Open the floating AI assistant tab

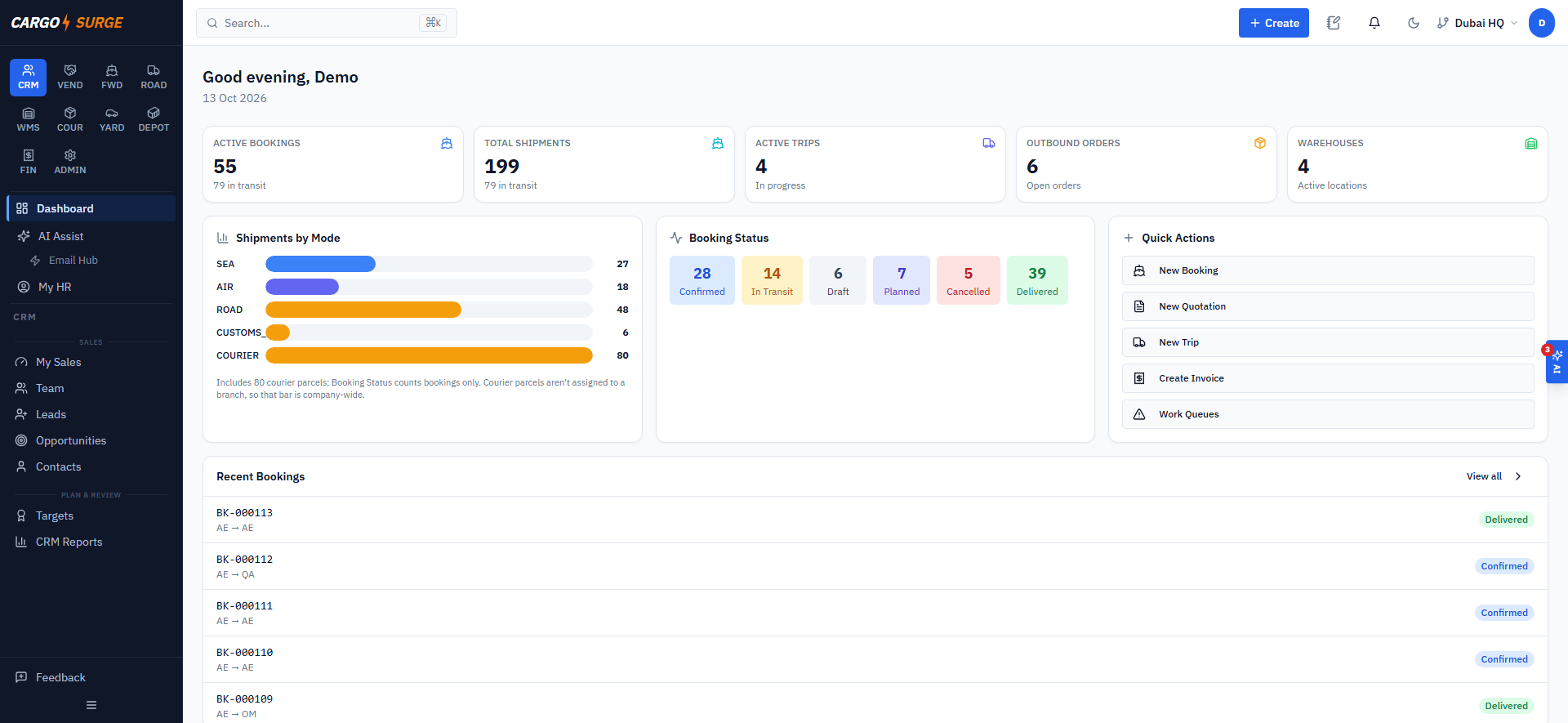[x=1557, y=362]
